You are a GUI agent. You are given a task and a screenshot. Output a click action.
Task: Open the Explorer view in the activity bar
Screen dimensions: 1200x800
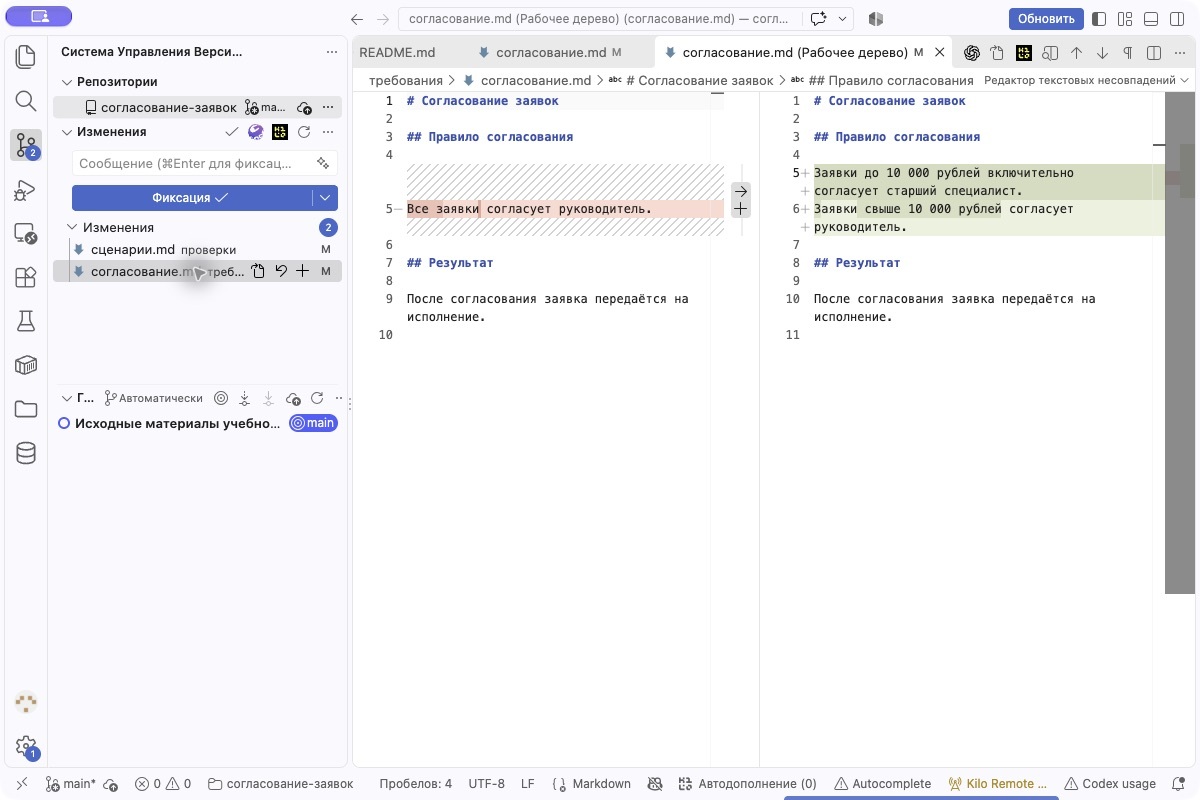pos(26,57)
